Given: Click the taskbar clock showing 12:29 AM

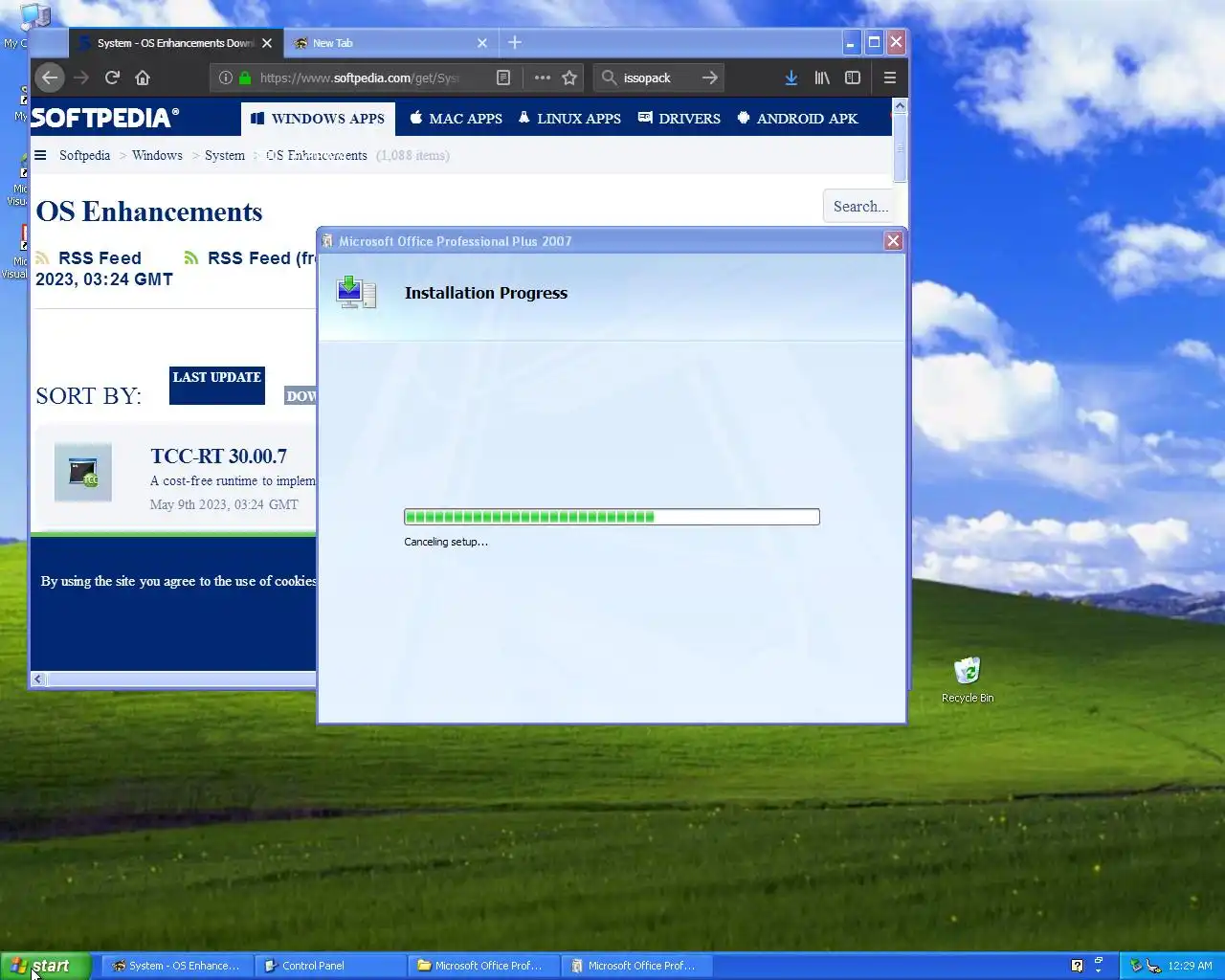Looking at the screenshot, I should pyautogui.click(x=1190, y=966).
